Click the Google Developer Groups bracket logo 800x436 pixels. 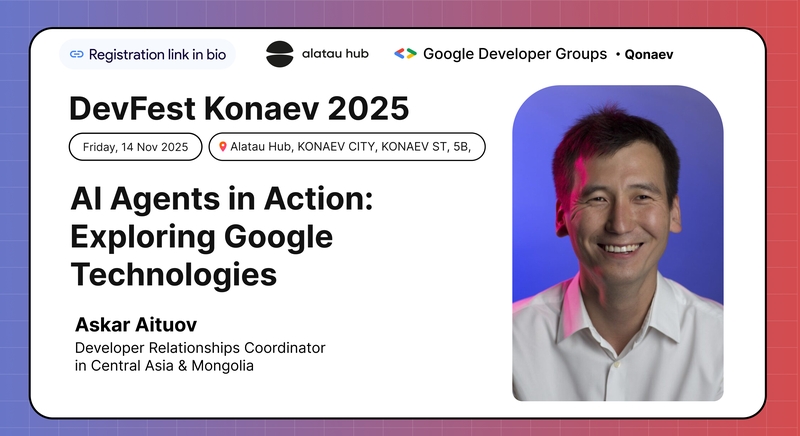[406, 54]
